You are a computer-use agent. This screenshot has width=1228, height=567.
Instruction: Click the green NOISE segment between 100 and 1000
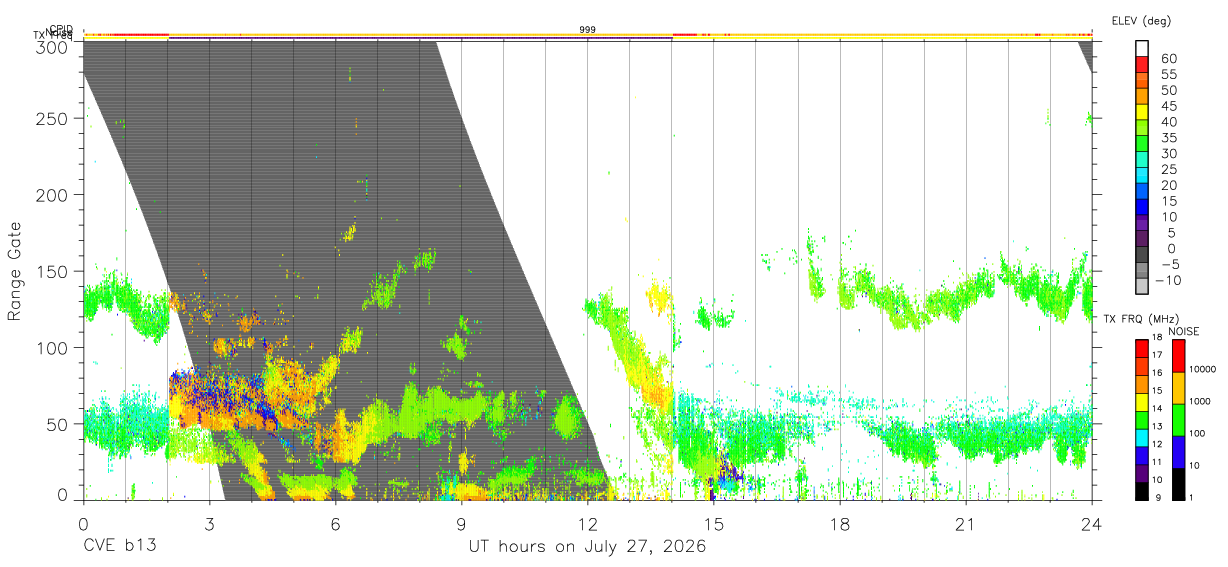pos(1178,420)
